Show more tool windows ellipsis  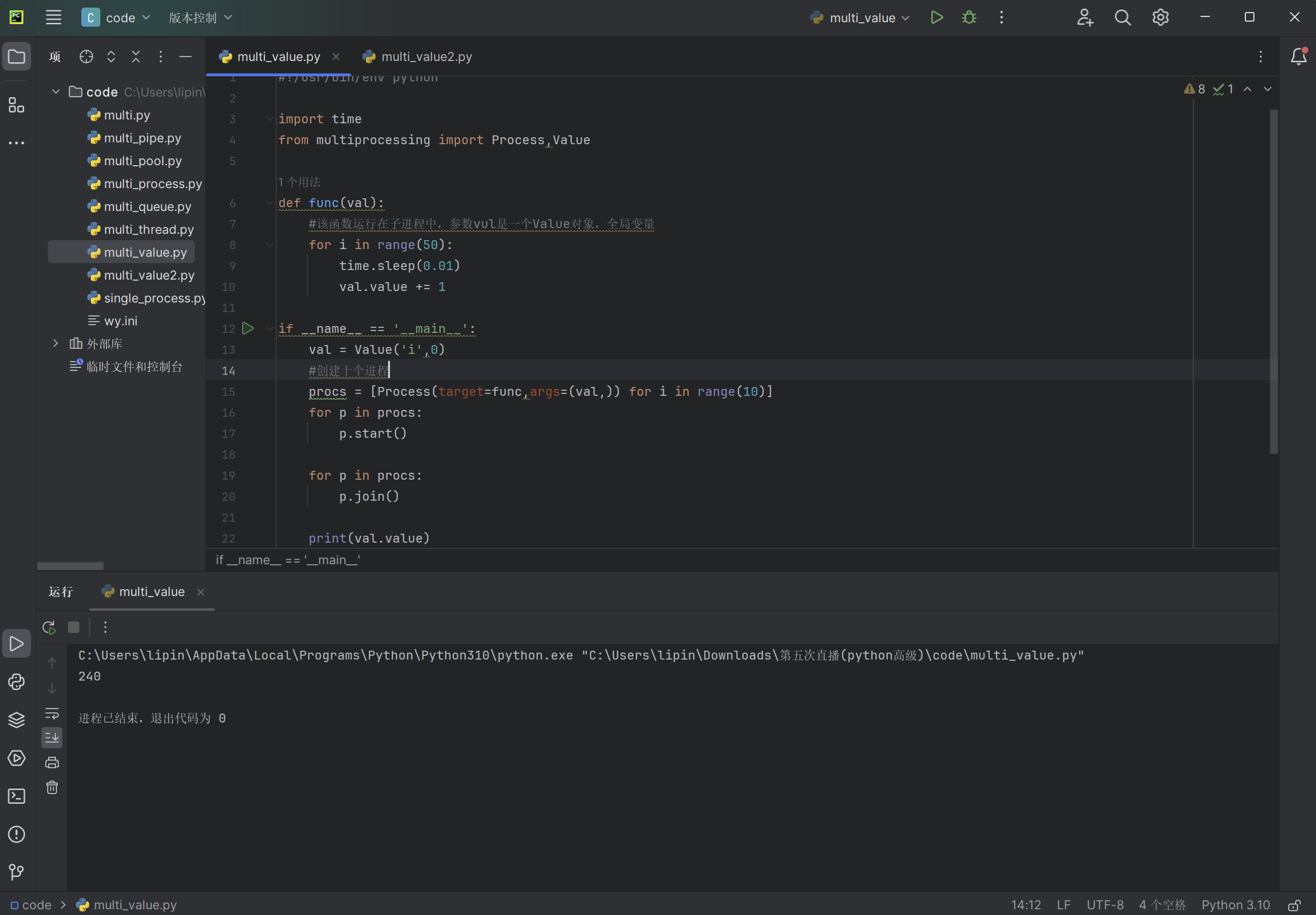pos(17,143)
